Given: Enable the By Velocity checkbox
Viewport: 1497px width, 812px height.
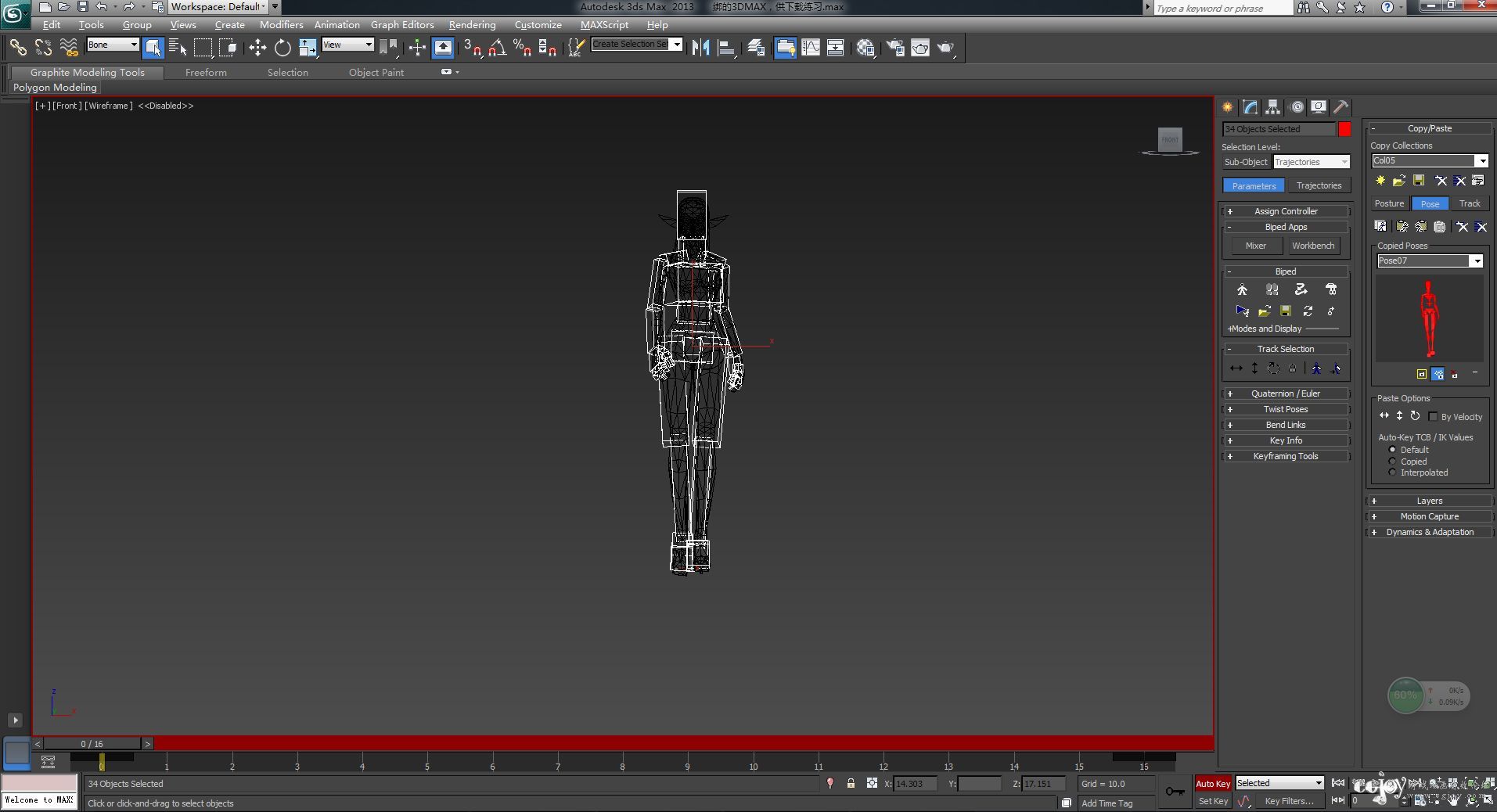Looking at the screenshot, I should pyautogui.click(x=1433, y=416).
